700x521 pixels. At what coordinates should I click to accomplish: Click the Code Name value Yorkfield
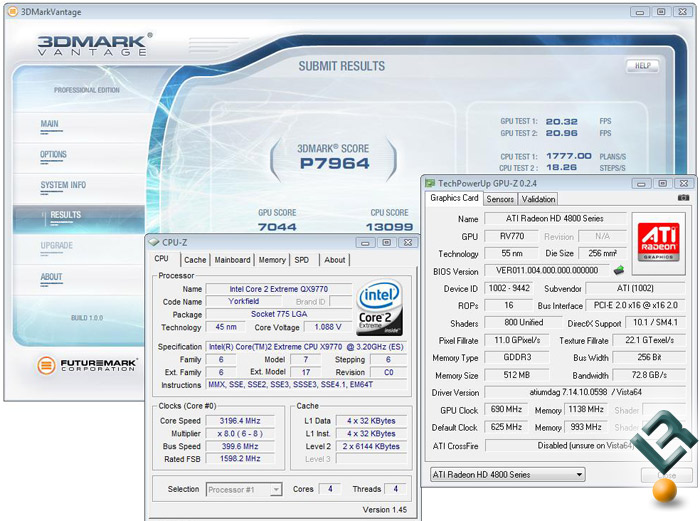click(244, 302)
